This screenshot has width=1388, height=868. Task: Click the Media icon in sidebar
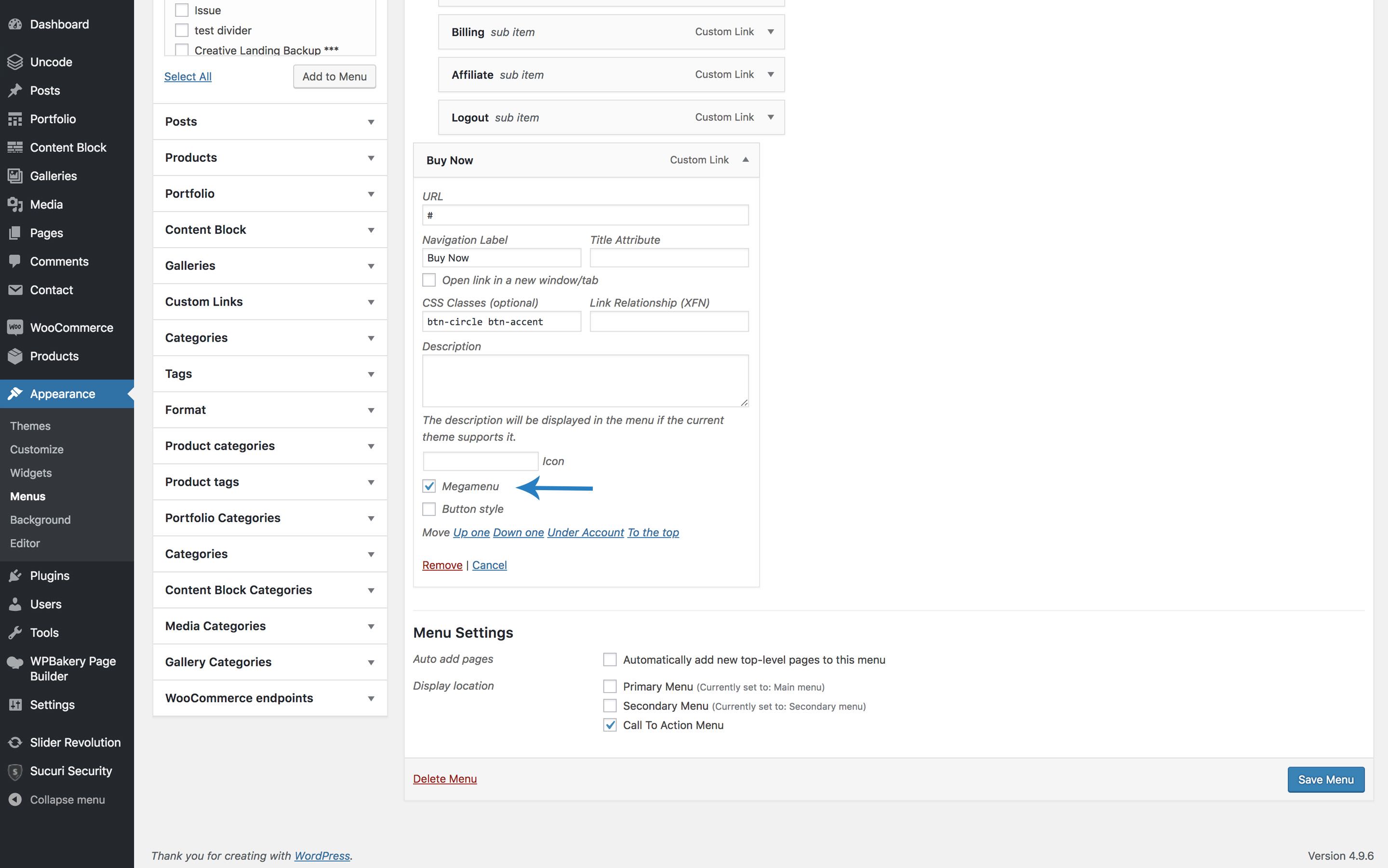click(15, 204)
